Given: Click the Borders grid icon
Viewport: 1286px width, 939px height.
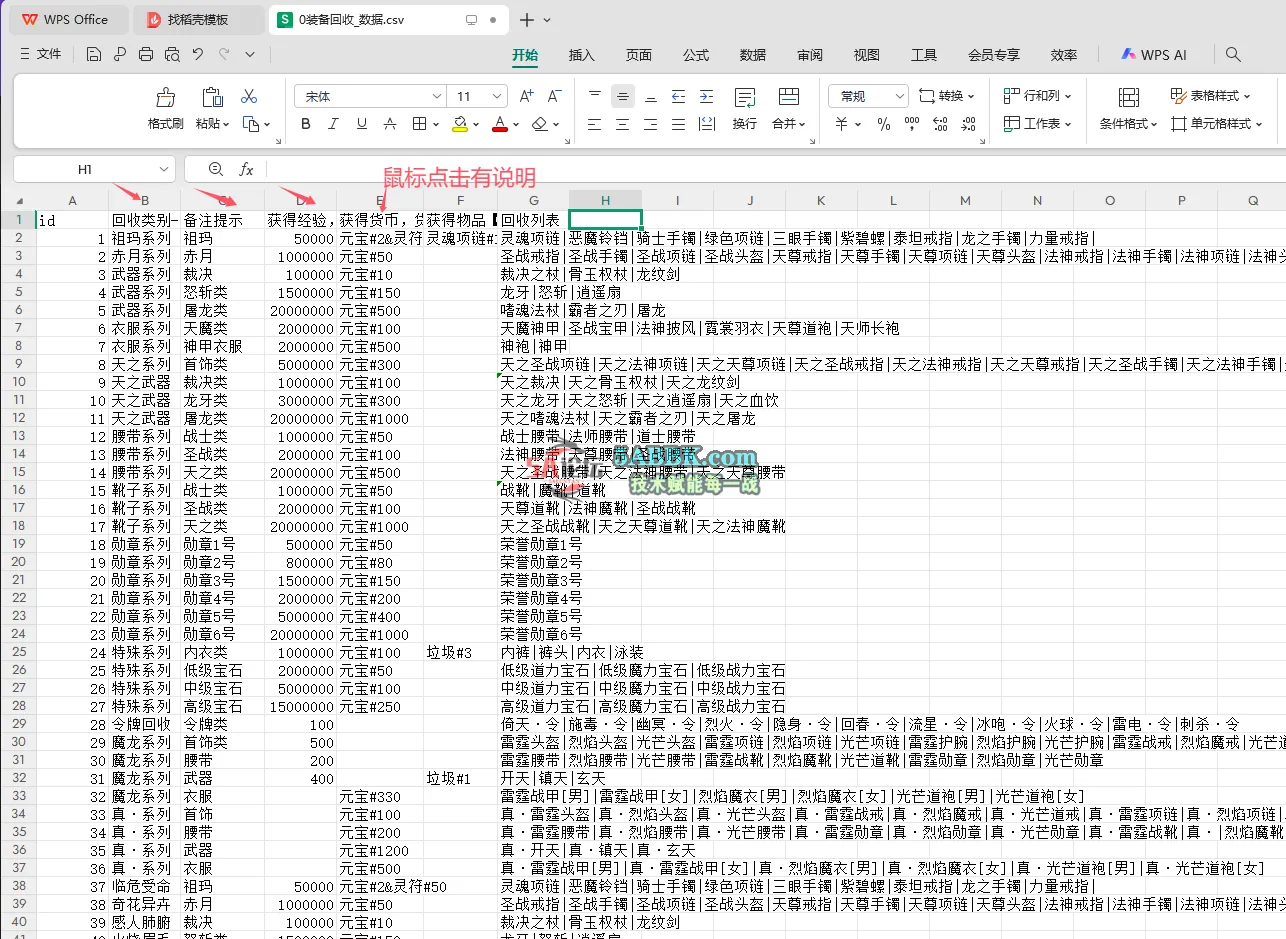Looking at the screenshot, I should [420, 124].
